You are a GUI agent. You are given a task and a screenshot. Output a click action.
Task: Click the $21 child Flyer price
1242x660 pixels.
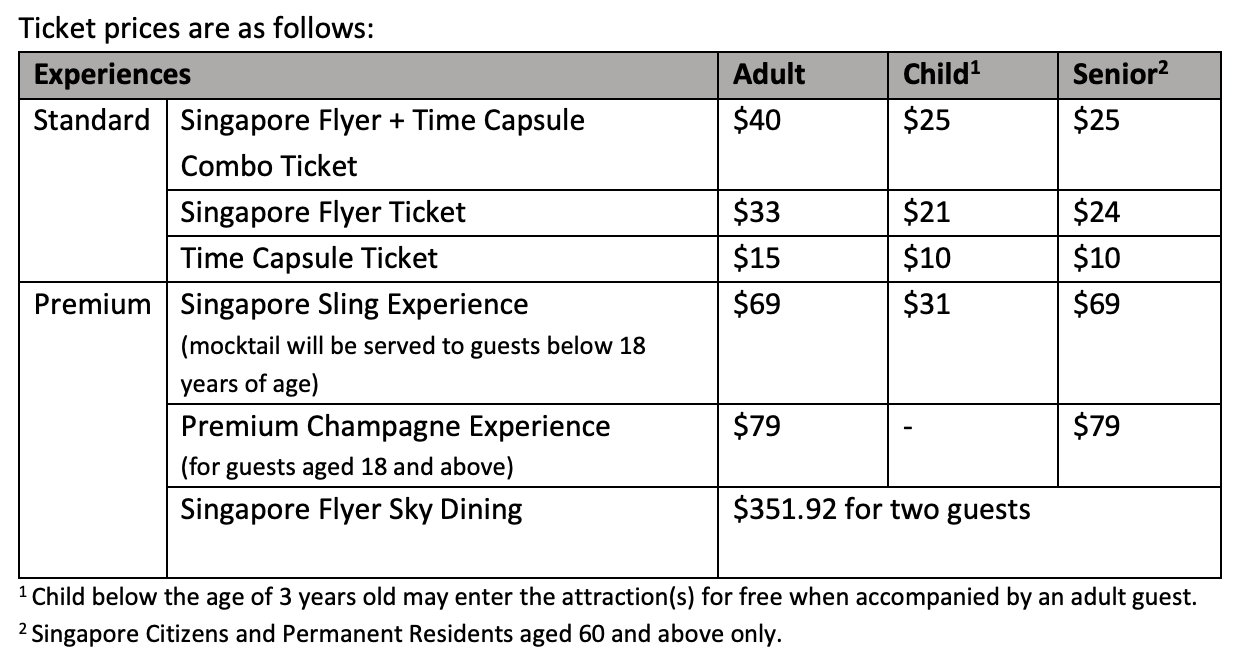[926, 212]
